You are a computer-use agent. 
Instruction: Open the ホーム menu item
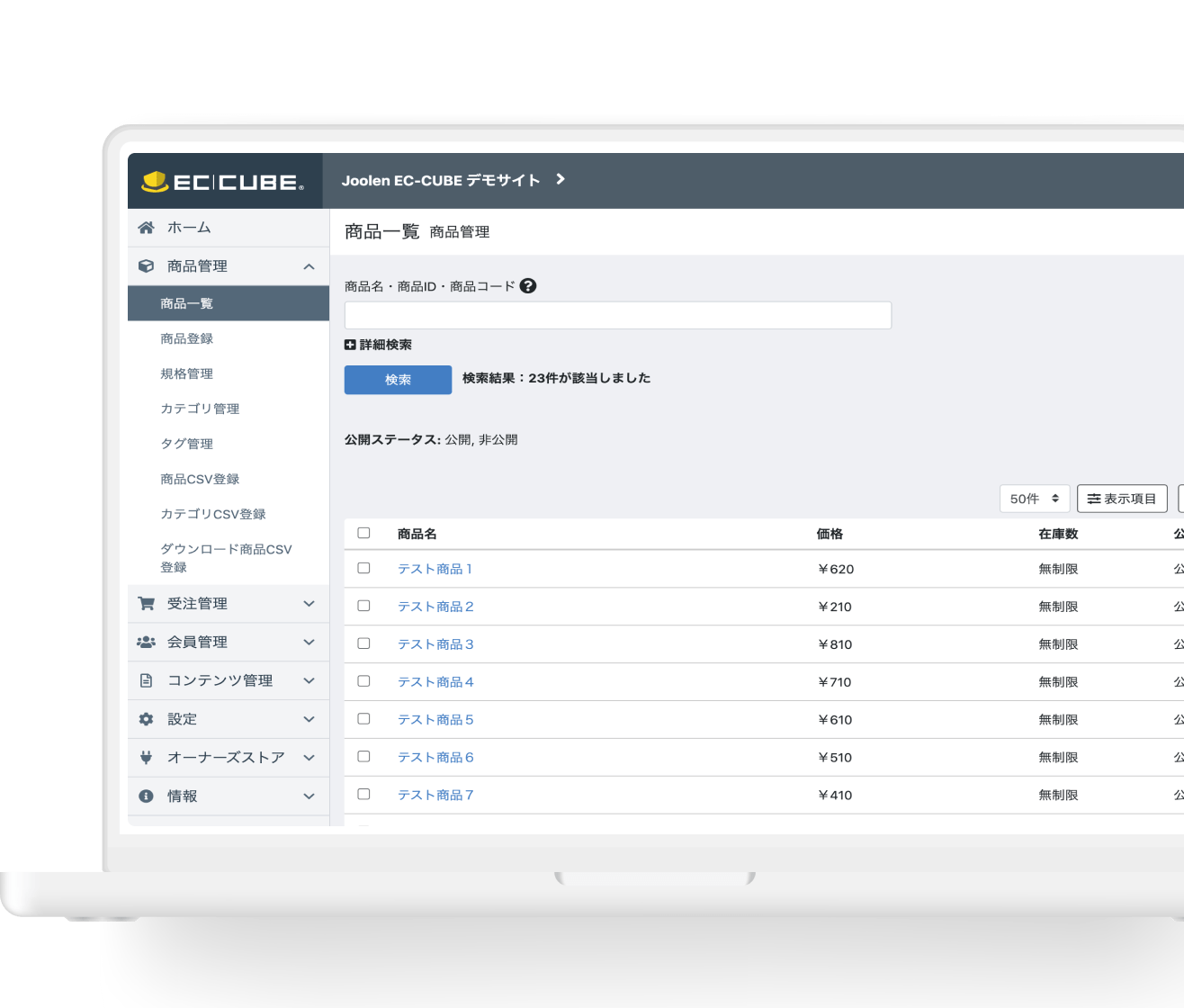[x=229, y=228]
